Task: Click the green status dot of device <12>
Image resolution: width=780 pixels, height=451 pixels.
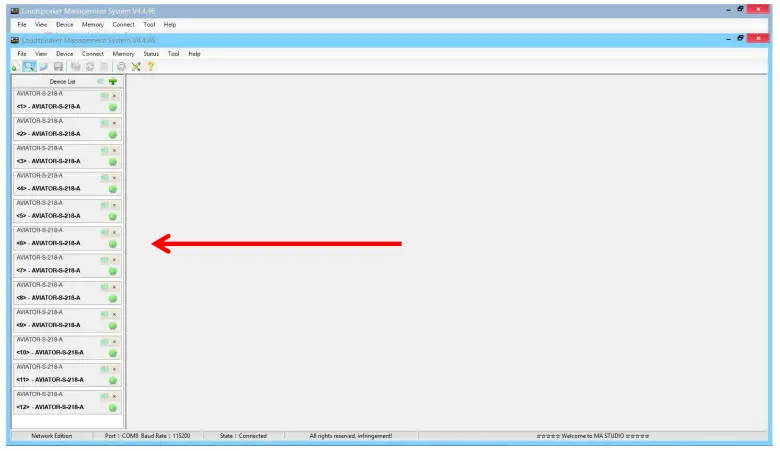Action: [113, 408]
